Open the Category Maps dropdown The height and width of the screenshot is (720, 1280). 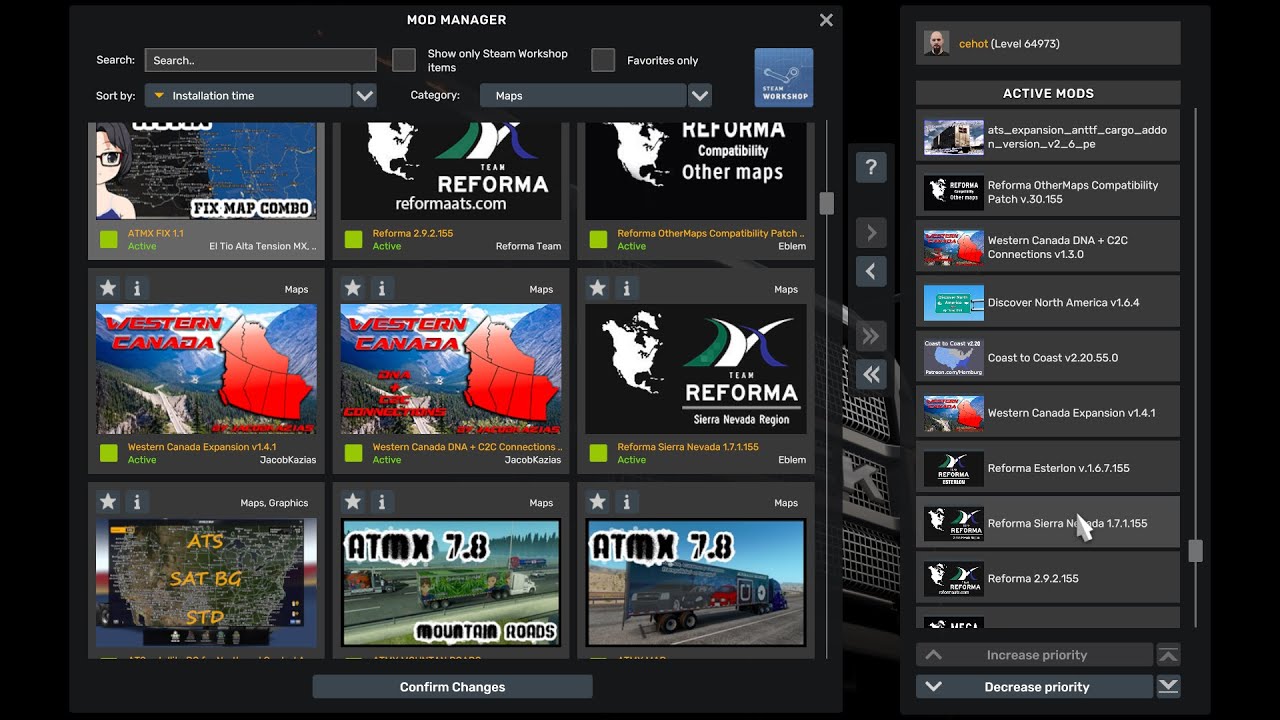pos(583,96)
